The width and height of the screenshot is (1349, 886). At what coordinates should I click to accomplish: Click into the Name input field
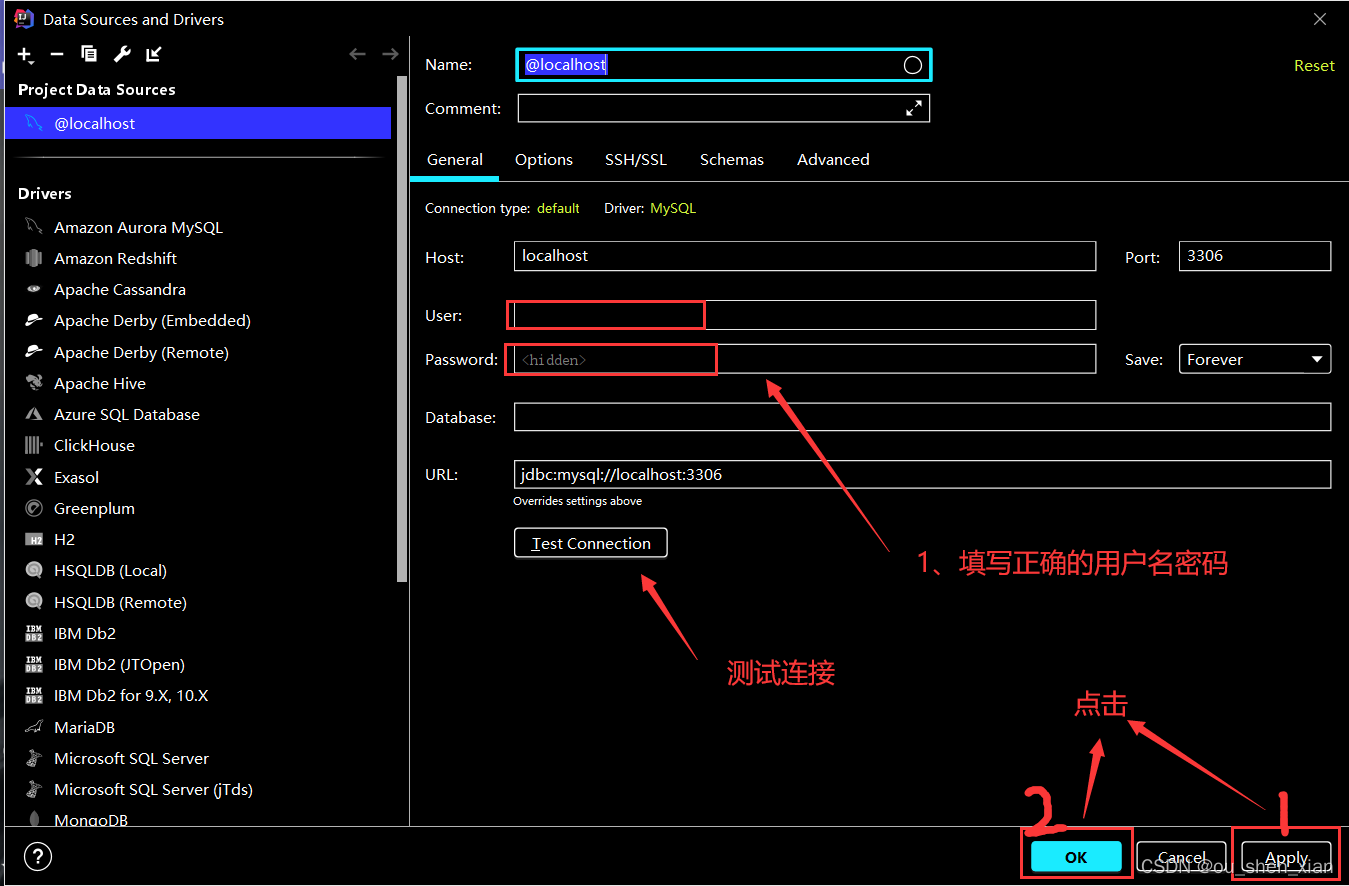click(724, 65)
